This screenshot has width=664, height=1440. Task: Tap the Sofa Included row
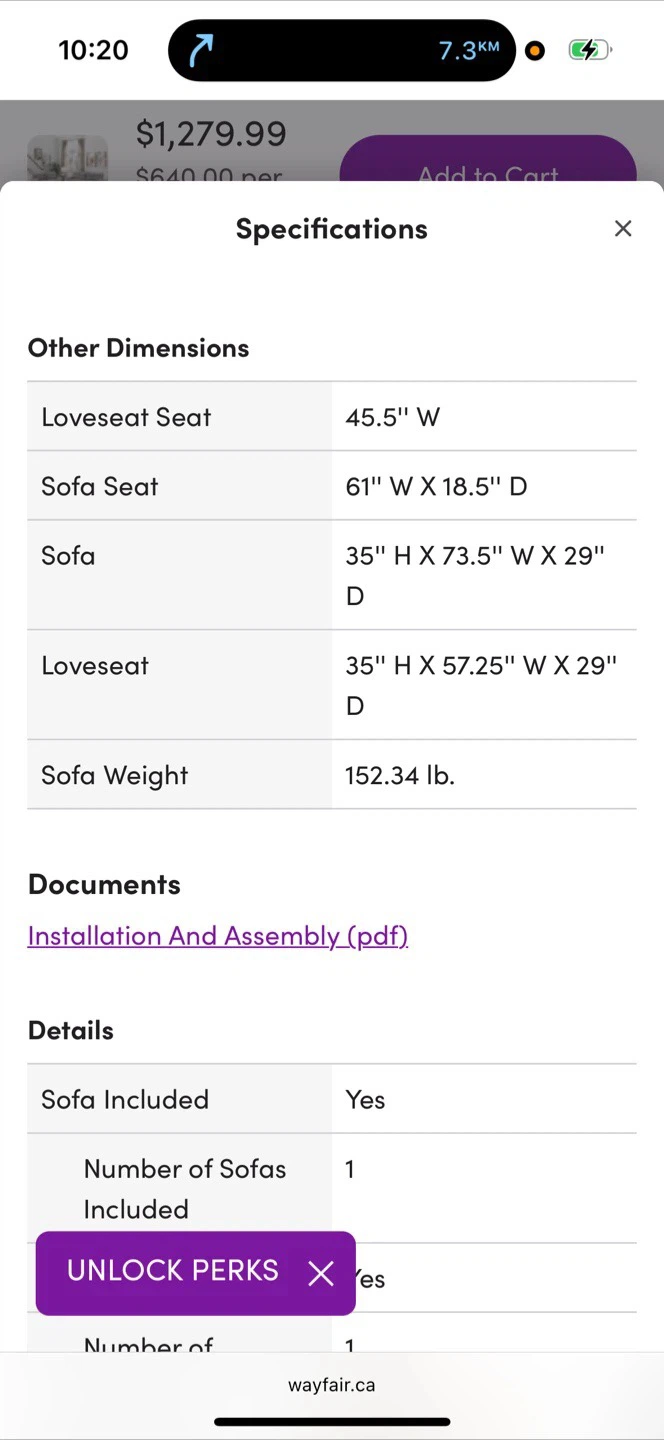pyautogui.click(x=332, y=1099)
